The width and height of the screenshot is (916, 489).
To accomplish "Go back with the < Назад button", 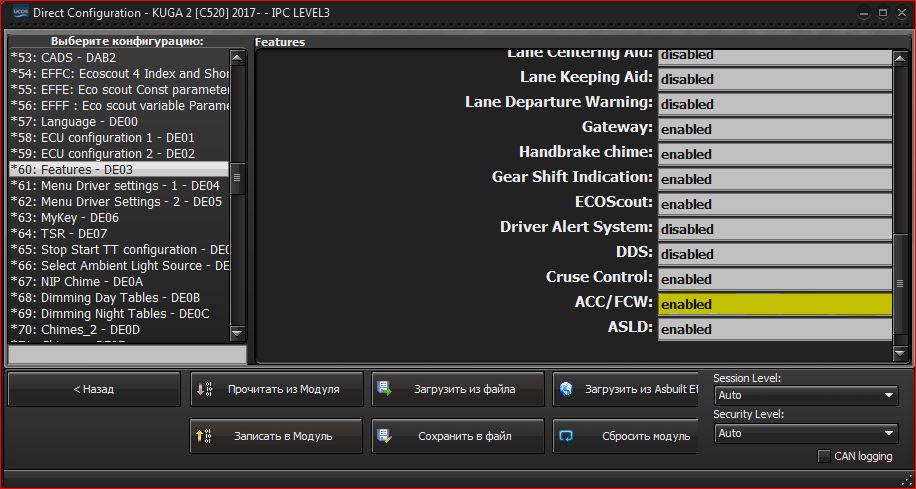I will pos(94,389).
